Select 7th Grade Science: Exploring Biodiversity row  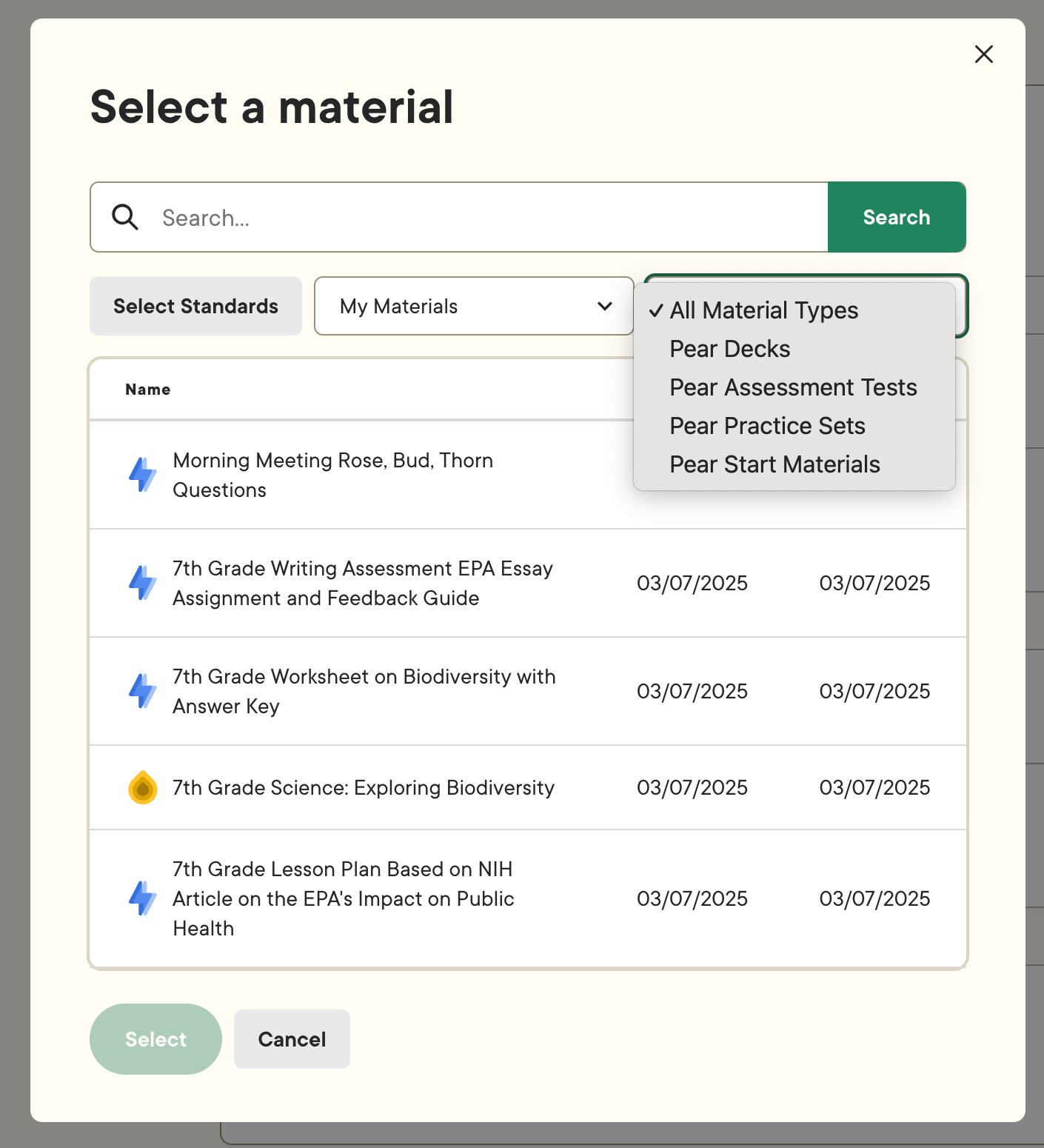528,787
